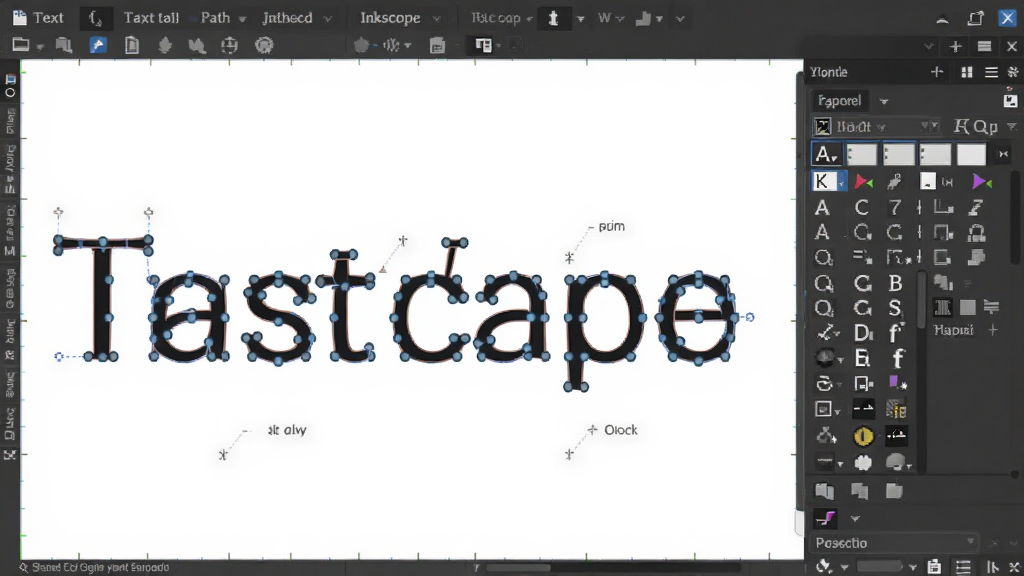
Task: Click the white cloud shape icon
Action: [863, 463]
